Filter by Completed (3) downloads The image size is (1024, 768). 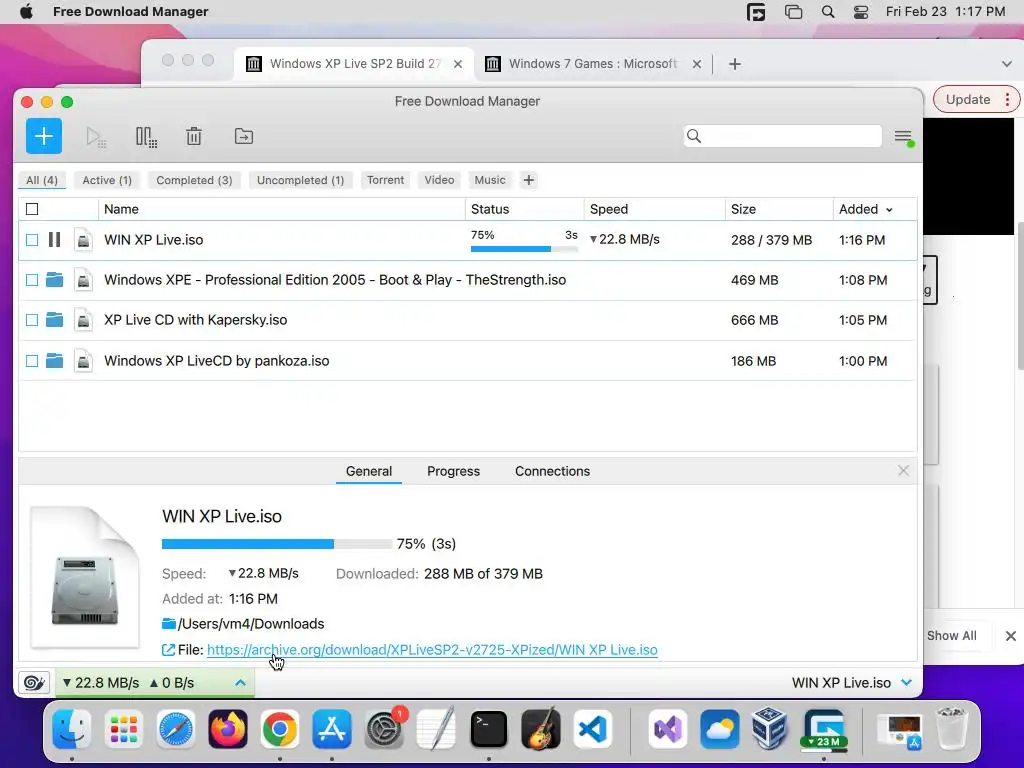coord(194,180)
